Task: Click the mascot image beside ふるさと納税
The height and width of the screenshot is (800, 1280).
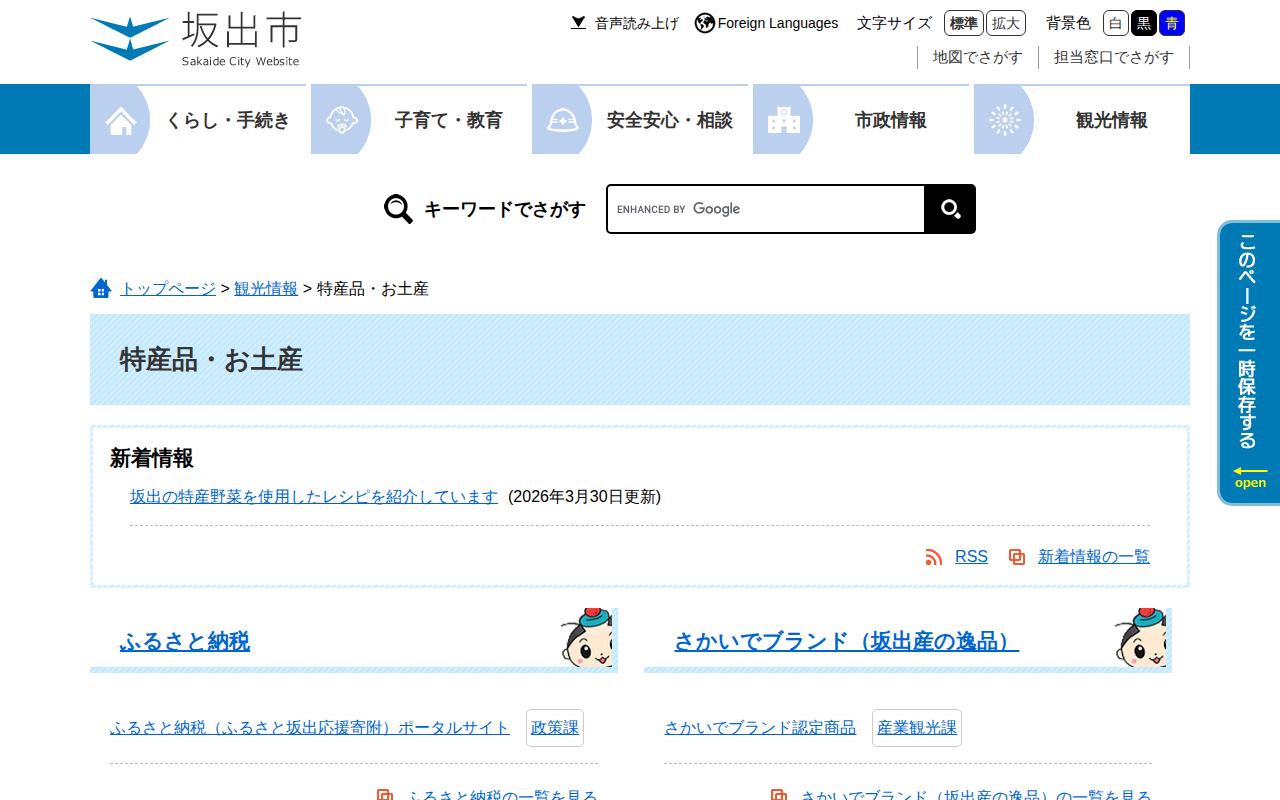Action: pyautogui.click(x=587, y=638)
